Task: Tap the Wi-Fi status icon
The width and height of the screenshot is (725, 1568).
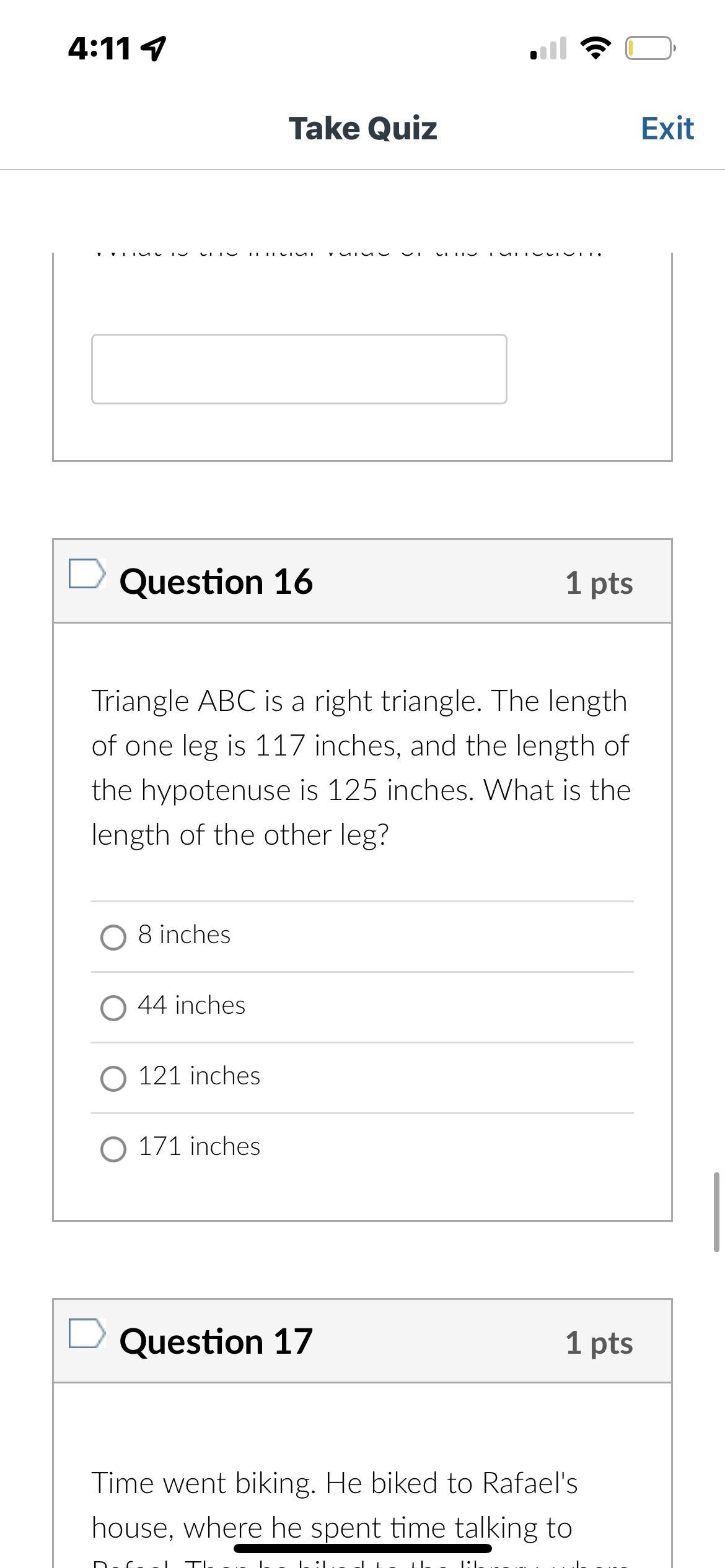Action: 595,48
